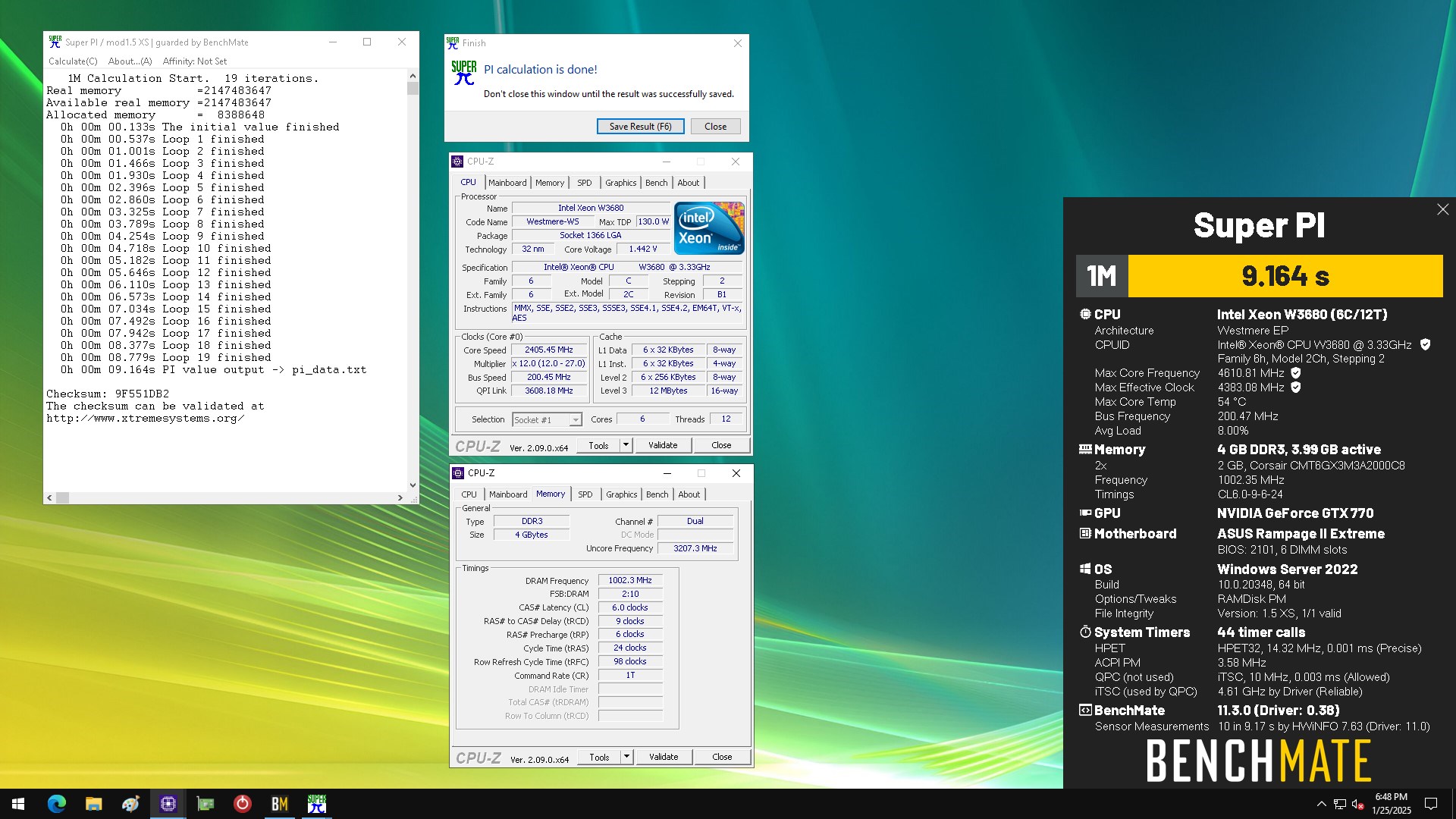Open network status tray icon
Viewport: 1456px width, 819px height.
point(1340,804)
